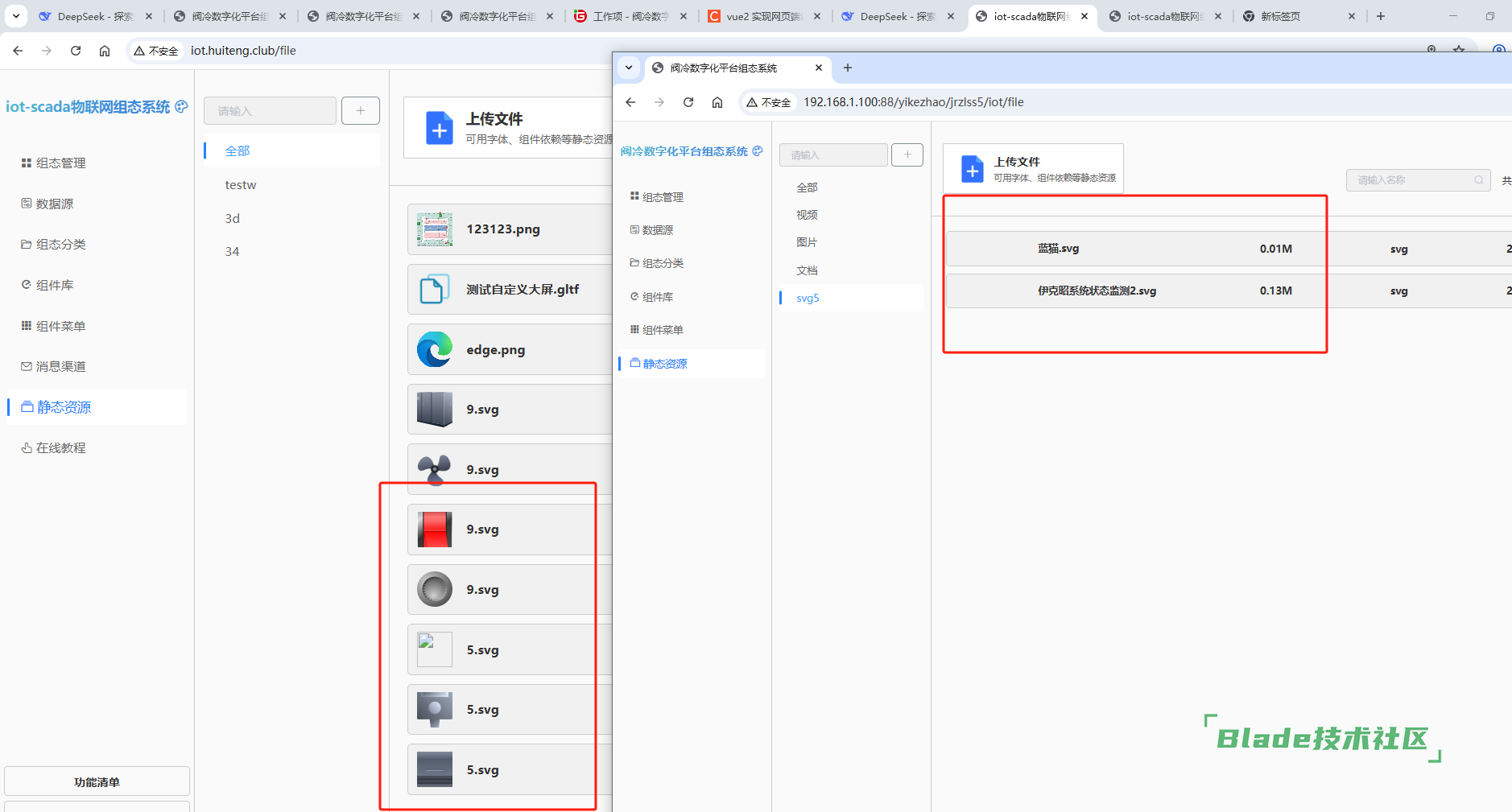Open a new tab in the back browser
Screen dimensions: 1512x812
[1381, 16]
